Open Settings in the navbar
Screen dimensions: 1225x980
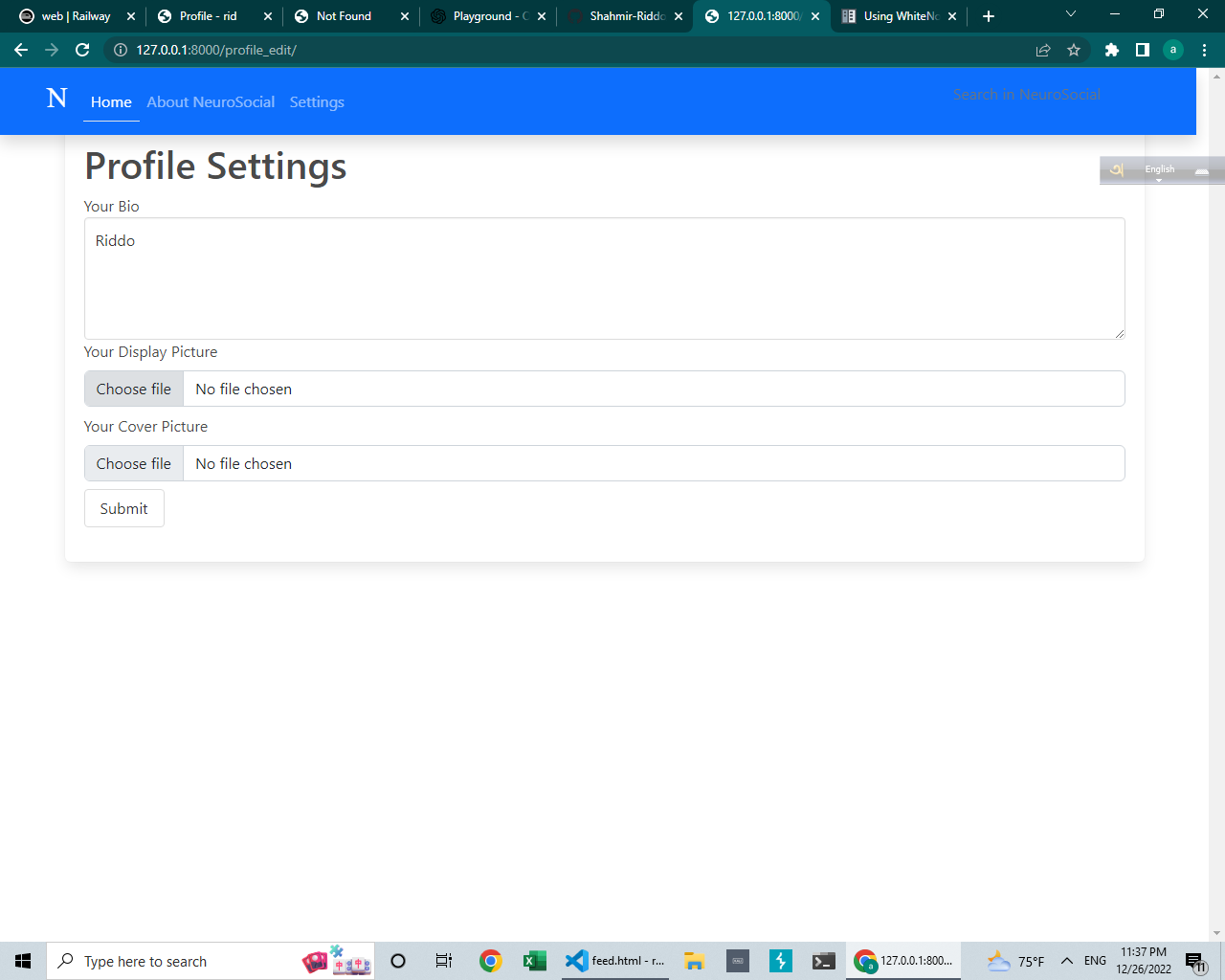pyautogui.click(x=317, y=102)
